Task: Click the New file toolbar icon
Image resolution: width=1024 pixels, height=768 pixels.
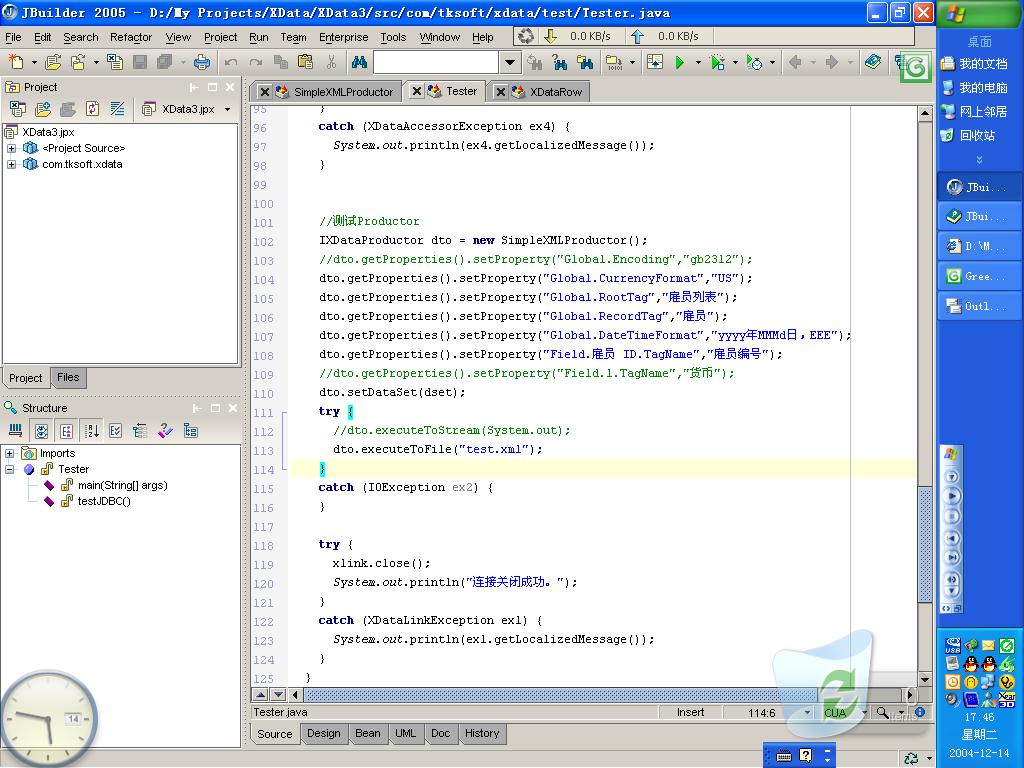Action: pos(15,62)
